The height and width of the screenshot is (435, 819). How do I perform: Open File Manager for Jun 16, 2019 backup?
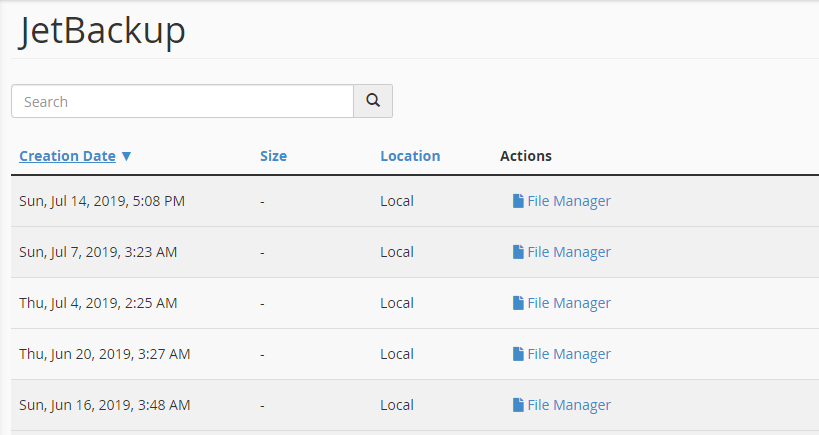point(561,405)
